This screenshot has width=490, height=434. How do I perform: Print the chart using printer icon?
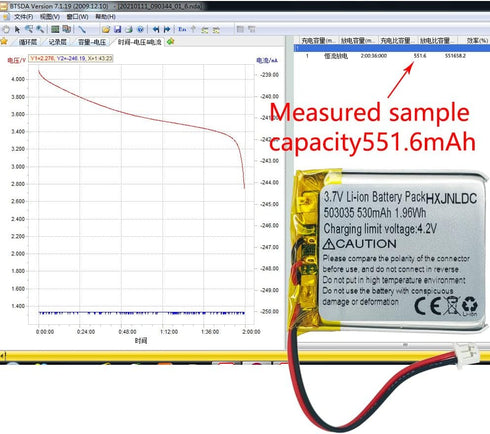click(129, 29)
